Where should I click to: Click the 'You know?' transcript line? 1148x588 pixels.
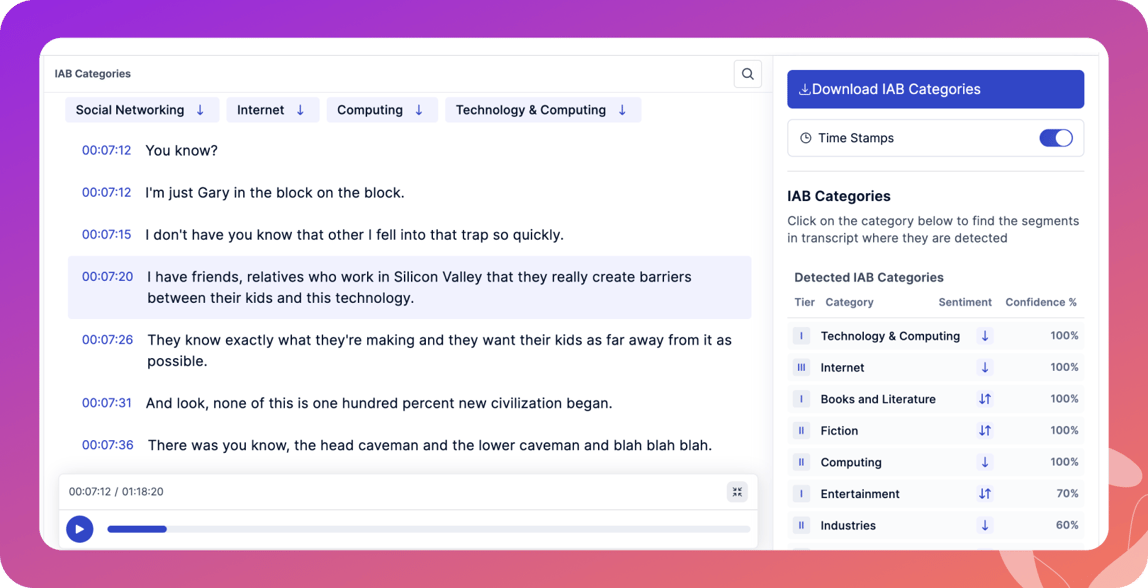click(x=182, y=151)
